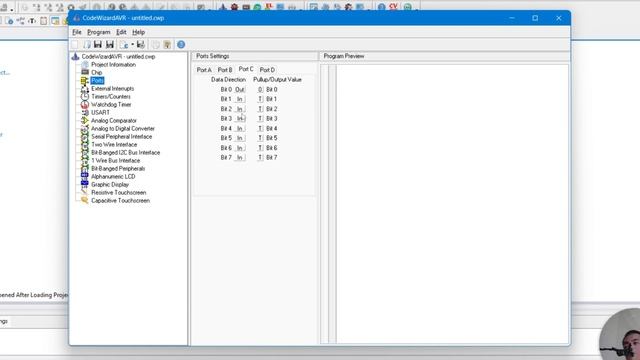Open Alphanumeric LCD settings

tap(113, 177)
